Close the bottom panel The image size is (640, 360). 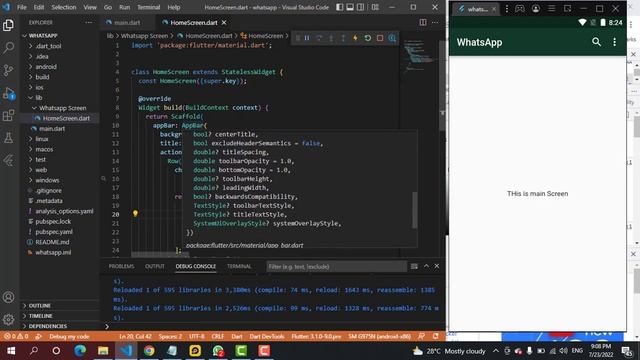[x=437, y=266]
